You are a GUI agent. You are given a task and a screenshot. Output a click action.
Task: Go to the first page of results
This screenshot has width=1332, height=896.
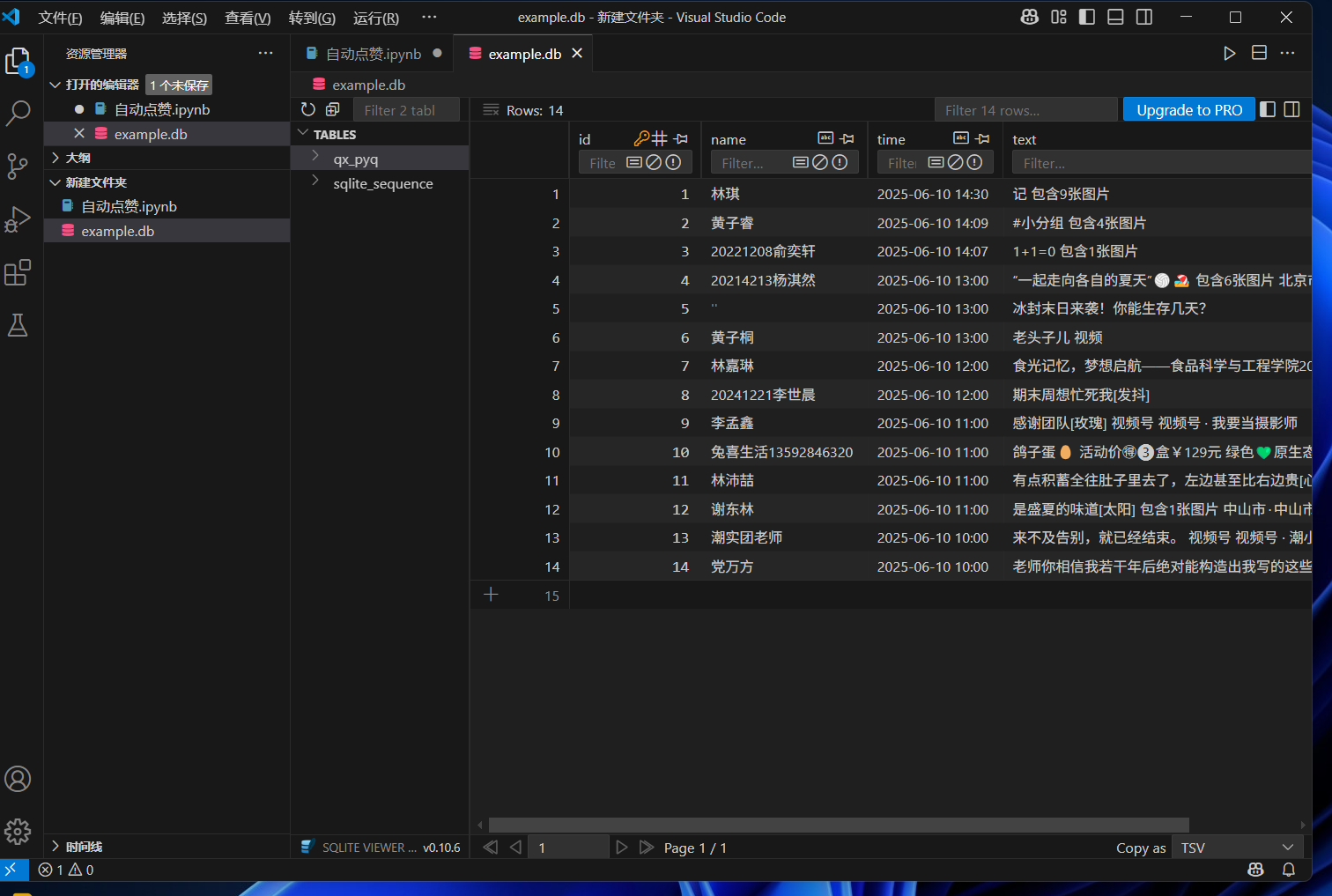[491, 848]
